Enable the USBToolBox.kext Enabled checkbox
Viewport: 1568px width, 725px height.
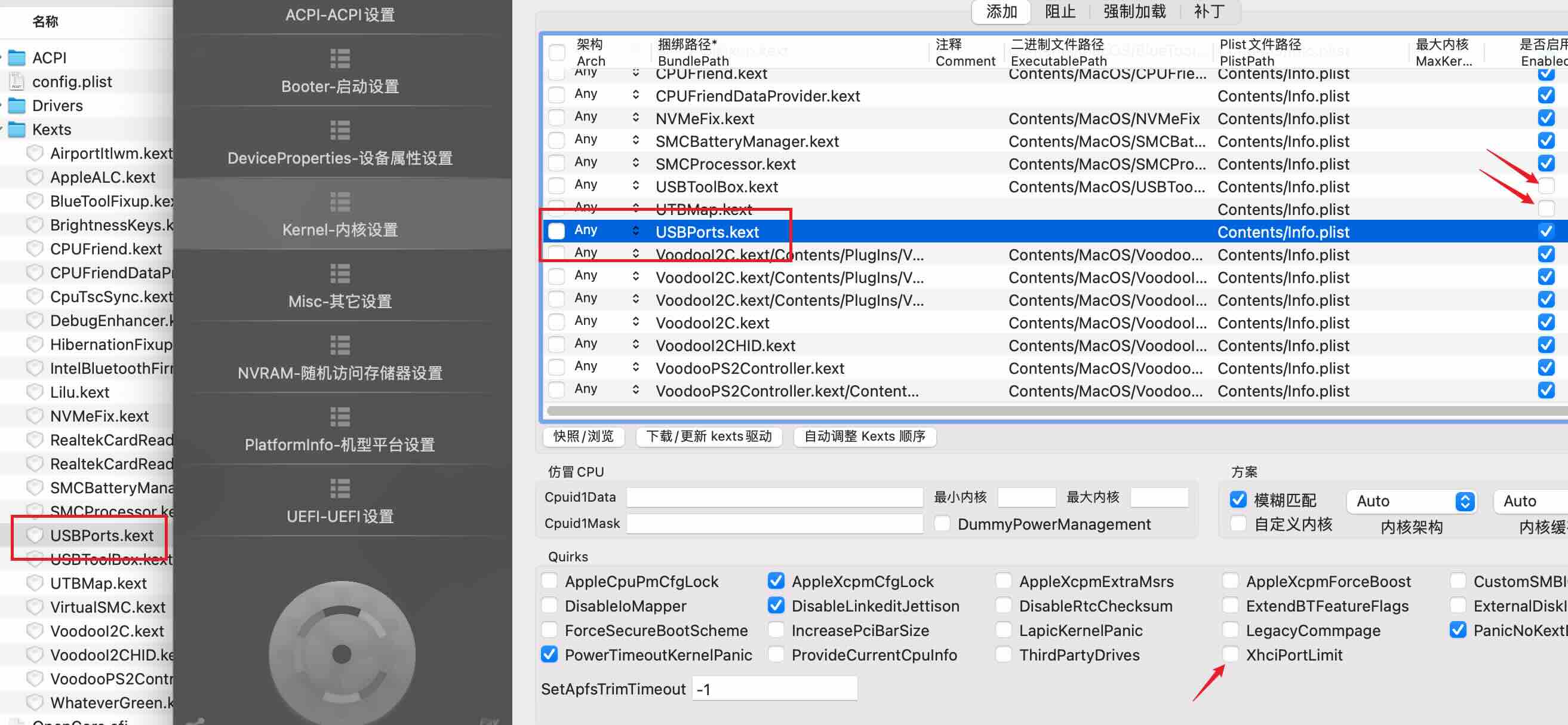pyautogui.click(x=1545, y=186)
